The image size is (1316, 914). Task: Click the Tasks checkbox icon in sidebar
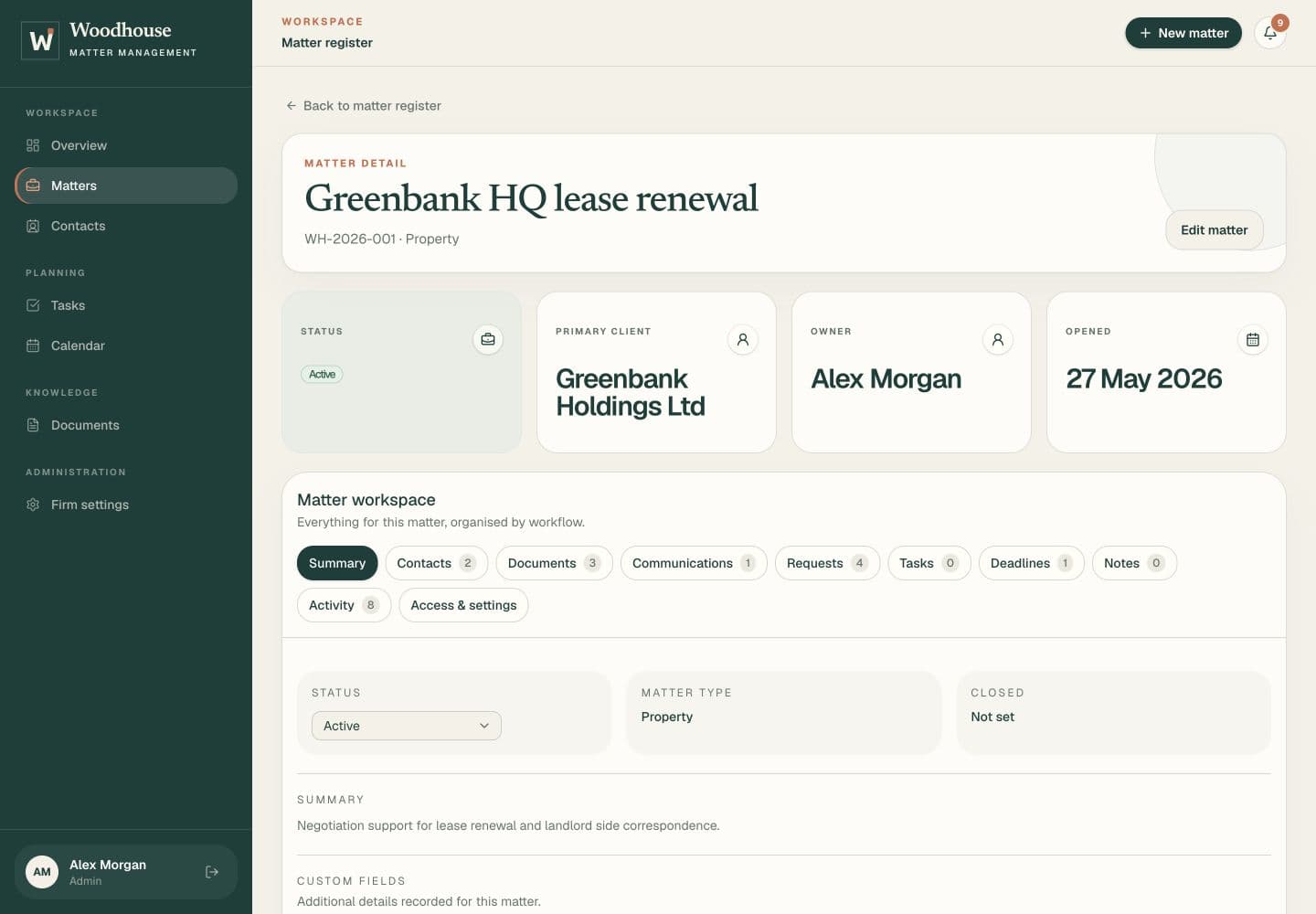33,305
